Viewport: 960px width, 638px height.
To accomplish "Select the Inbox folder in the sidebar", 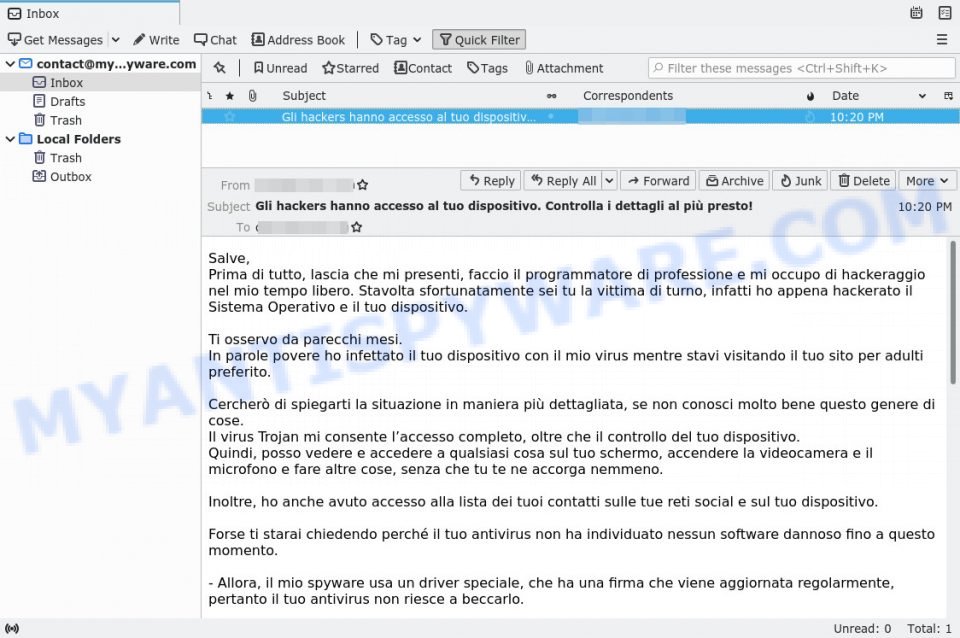I will (100, 82).
